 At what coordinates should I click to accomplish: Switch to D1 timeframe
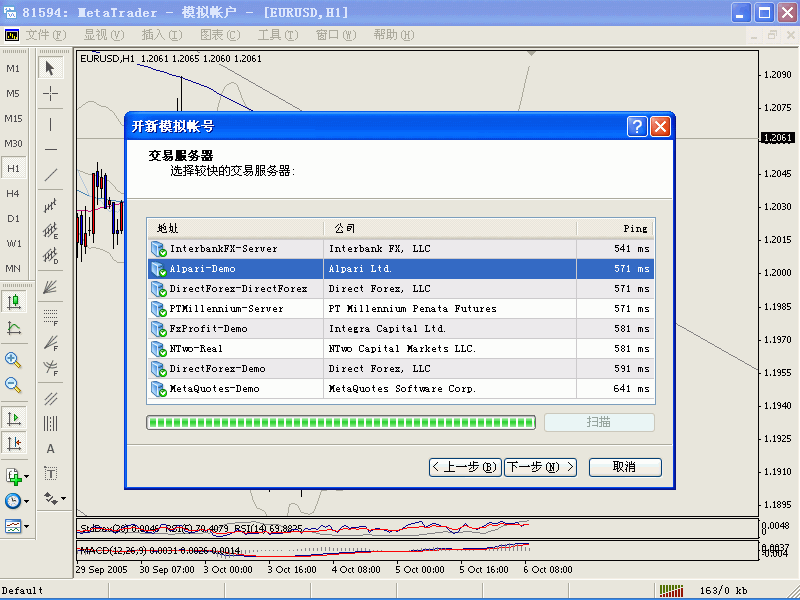pyautogui.click(x=13, y=218)
